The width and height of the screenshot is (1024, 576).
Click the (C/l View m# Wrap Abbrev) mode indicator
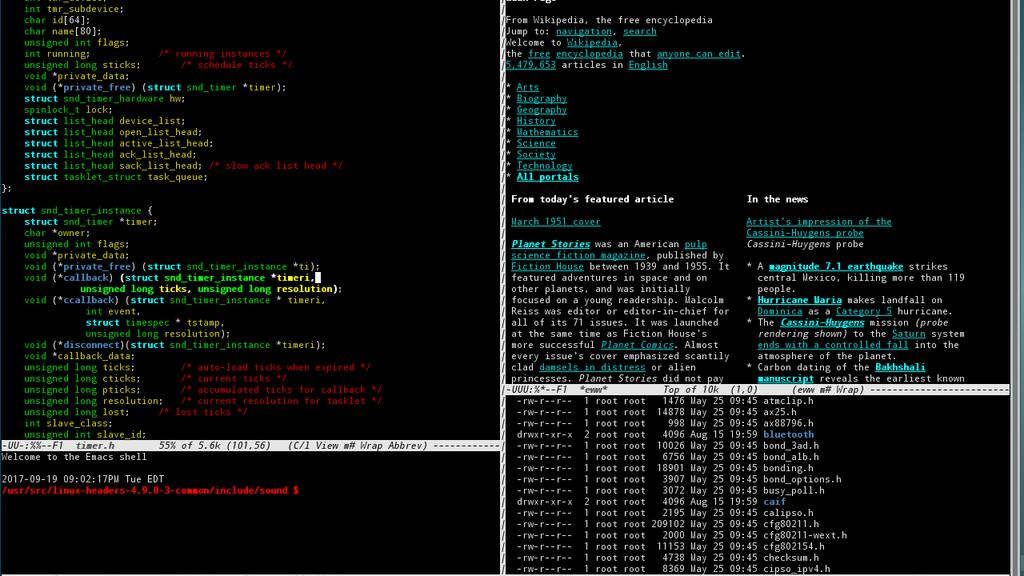[358, 445]
